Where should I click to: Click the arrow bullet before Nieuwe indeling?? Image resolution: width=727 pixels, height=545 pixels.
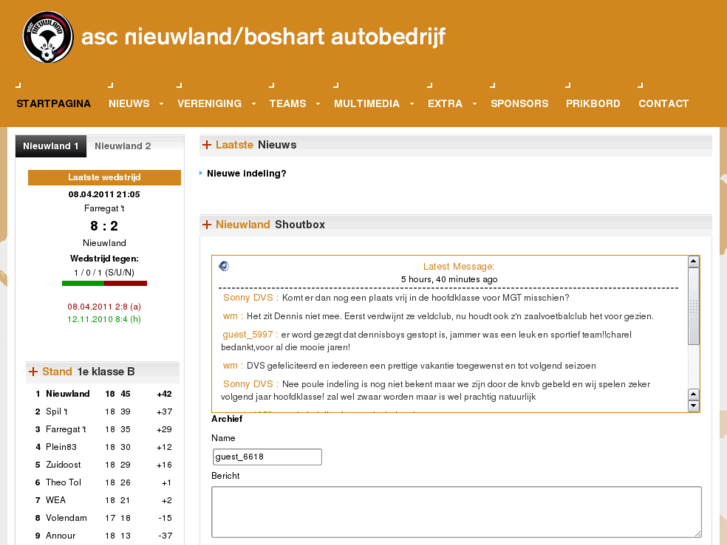point(201,173)
